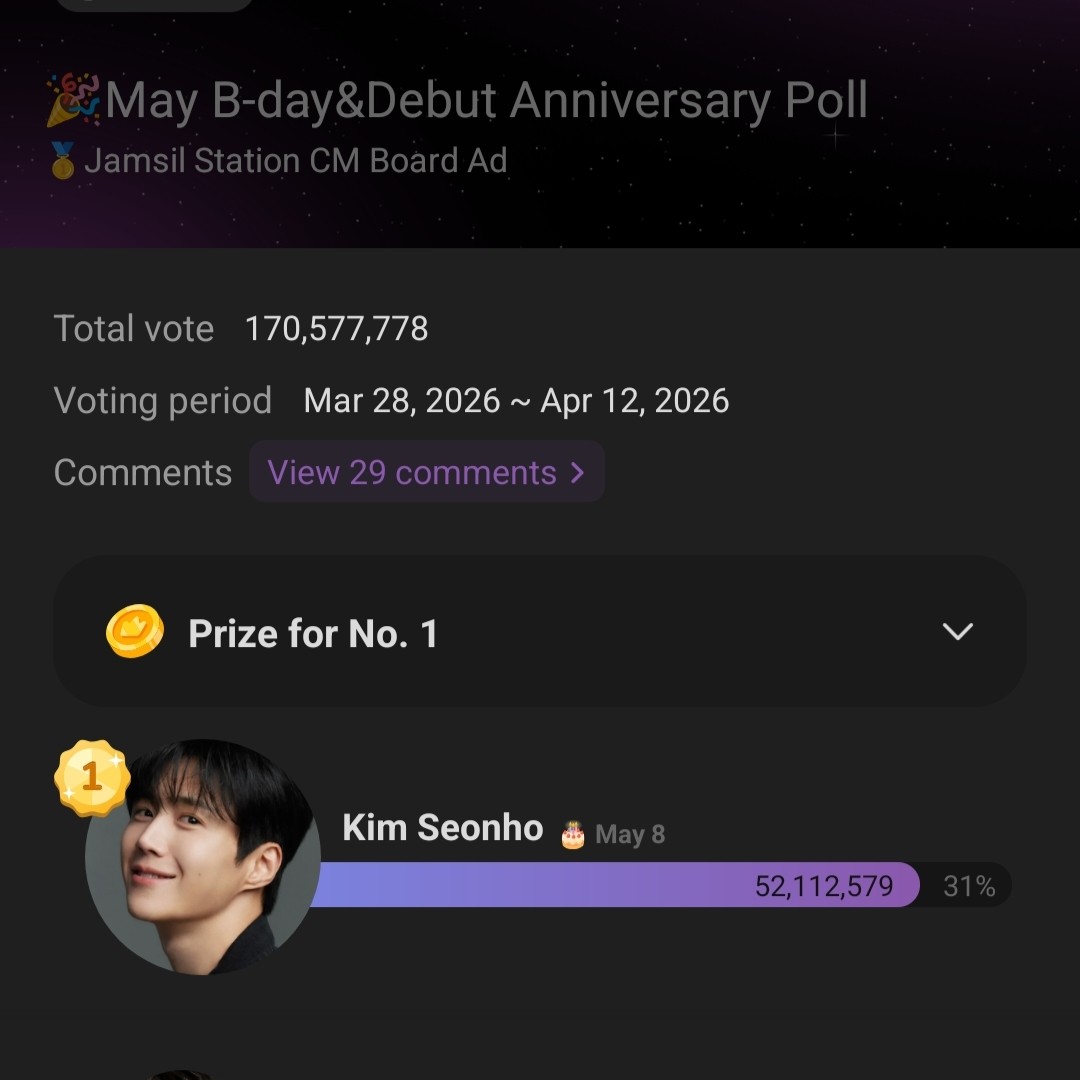Click the Jamsil Station CM Board Ad text
The height and width of the screenshot is (1080, 1080).
tap(295, 161)
